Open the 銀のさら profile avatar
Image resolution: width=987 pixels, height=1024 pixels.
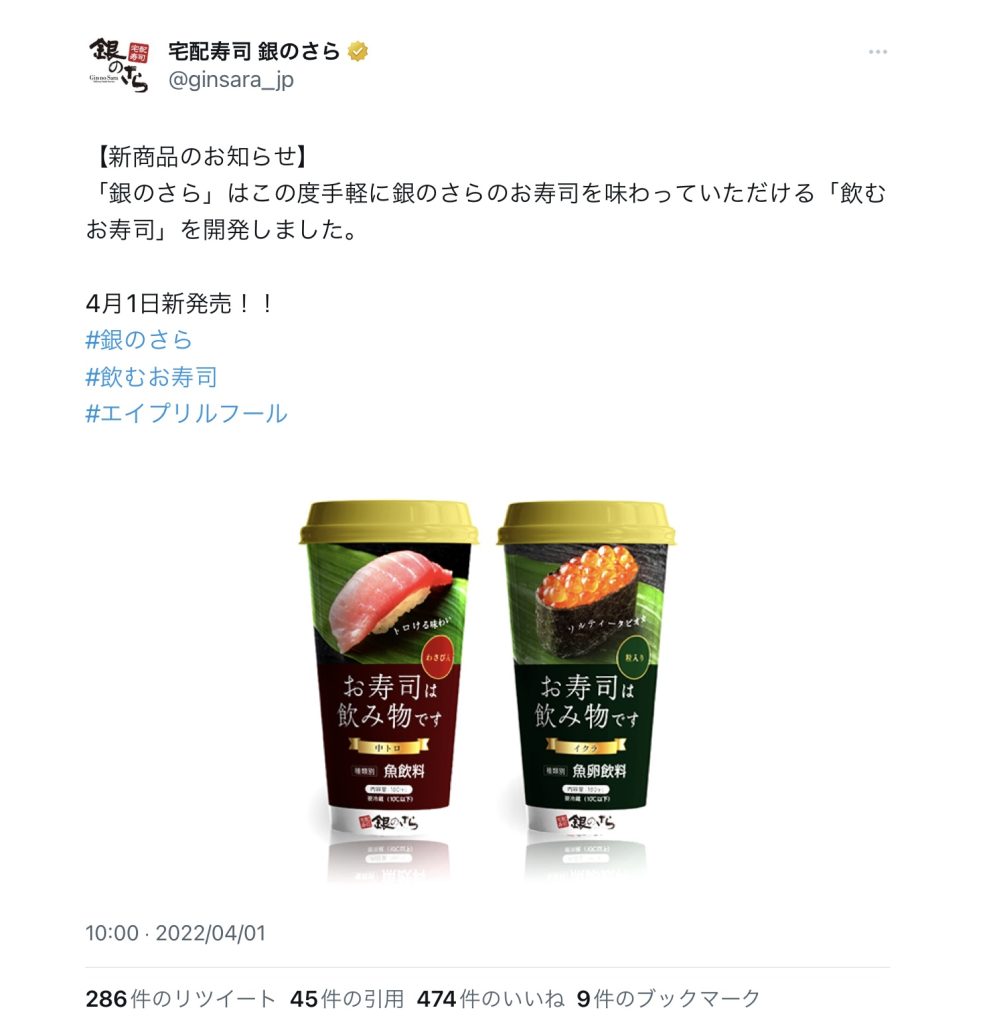(119, 65)
